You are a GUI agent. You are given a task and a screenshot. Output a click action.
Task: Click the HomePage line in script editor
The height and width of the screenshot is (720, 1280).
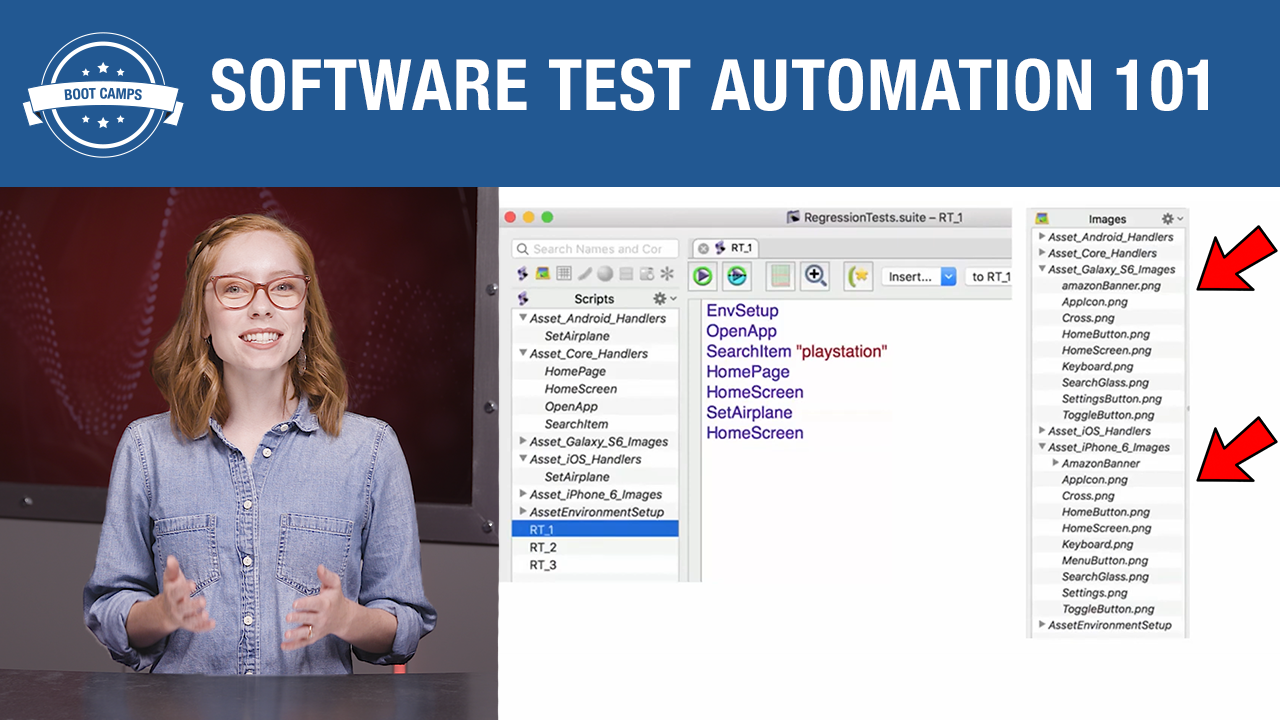tap(748, 372)
